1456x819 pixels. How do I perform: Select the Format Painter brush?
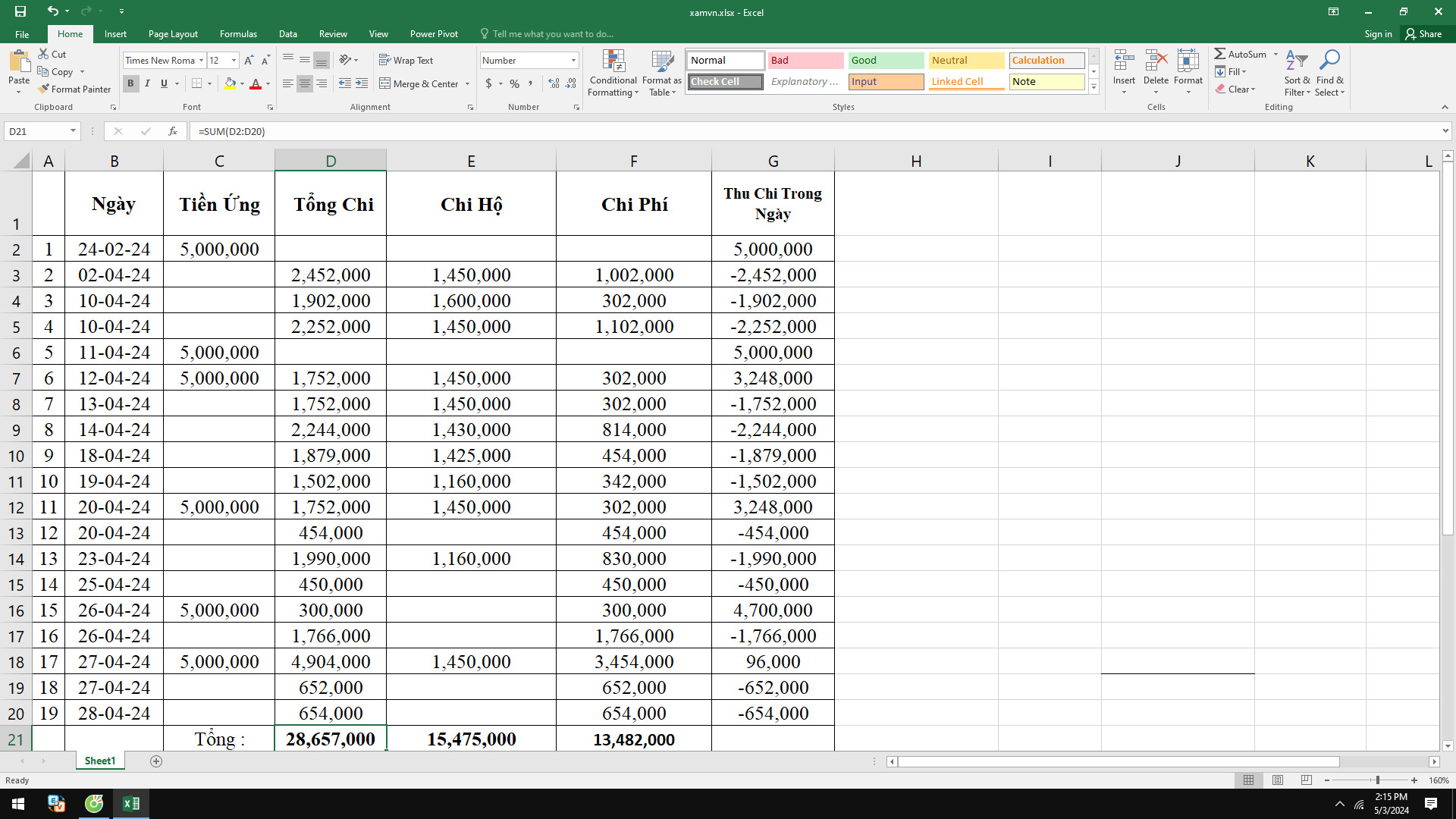pyautogui.click(x=74, y=89)
